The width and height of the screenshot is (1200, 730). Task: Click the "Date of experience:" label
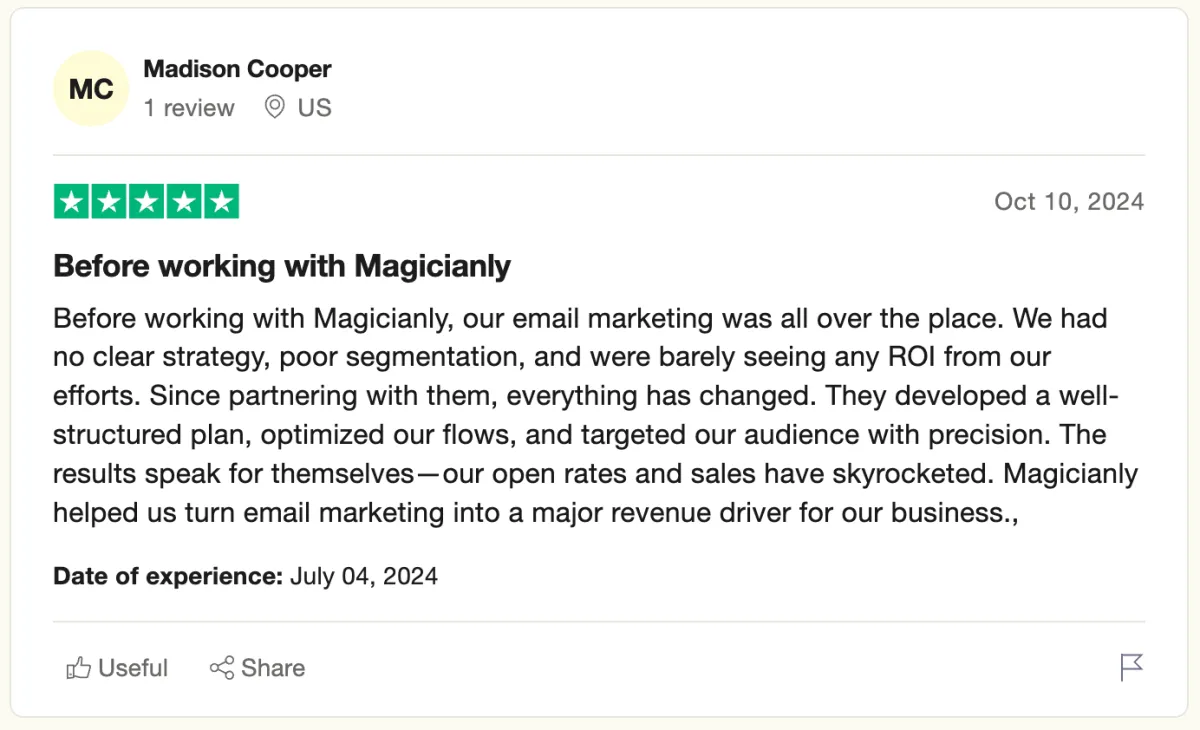click(x=168, y=577)
